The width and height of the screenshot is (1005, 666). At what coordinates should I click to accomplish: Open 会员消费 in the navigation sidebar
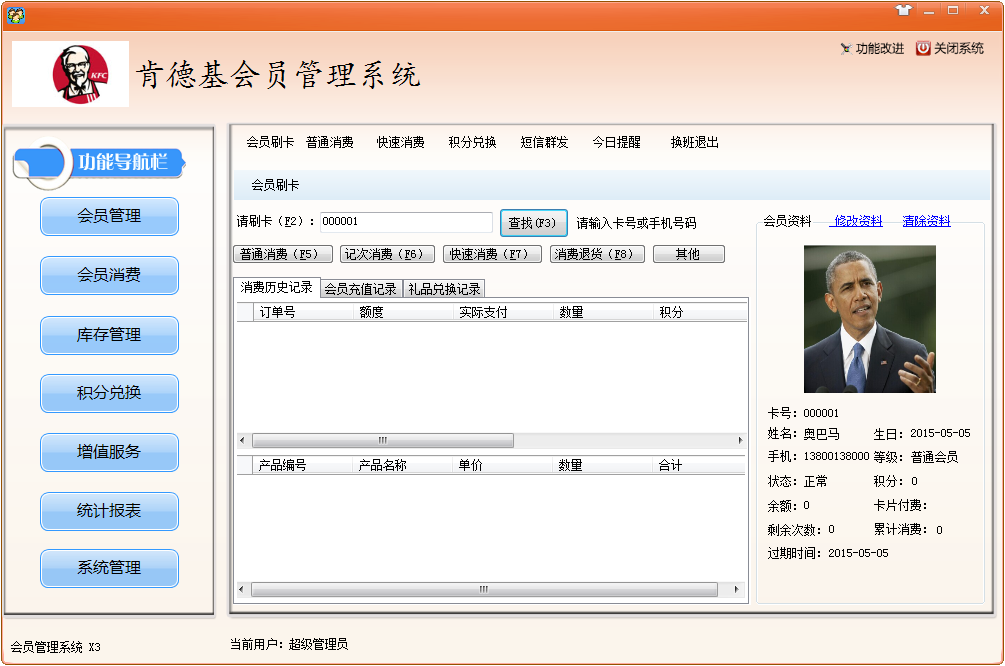pos(109,275)
